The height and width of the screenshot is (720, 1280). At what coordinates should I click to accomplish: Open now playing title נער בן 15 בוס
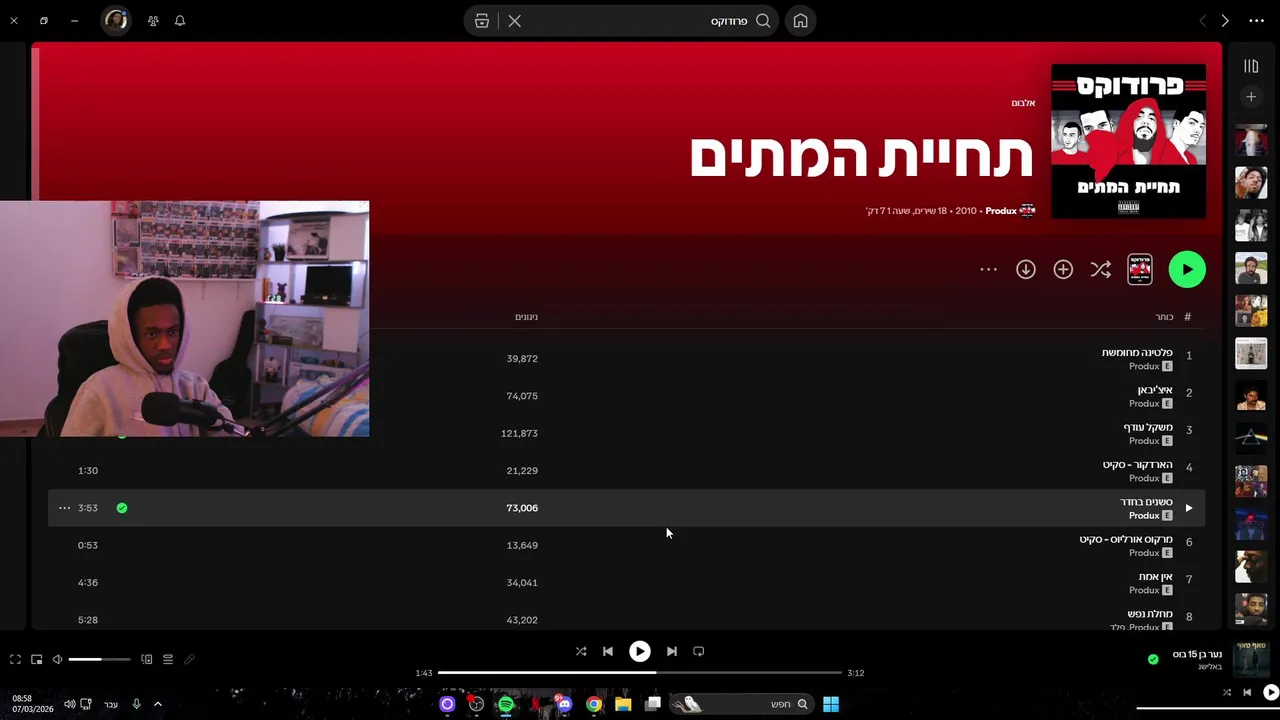pyautogui.click(x=1197, y=654)
